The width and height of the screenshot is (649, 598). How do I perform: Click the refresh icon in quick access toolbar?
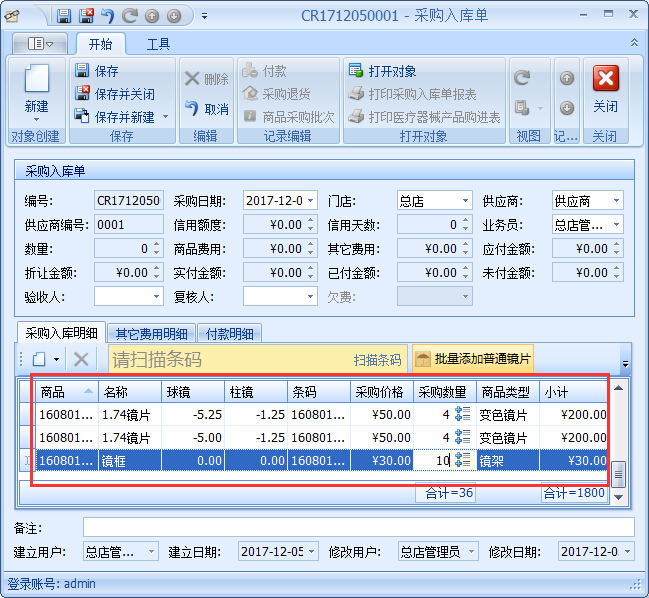point(130,16)
